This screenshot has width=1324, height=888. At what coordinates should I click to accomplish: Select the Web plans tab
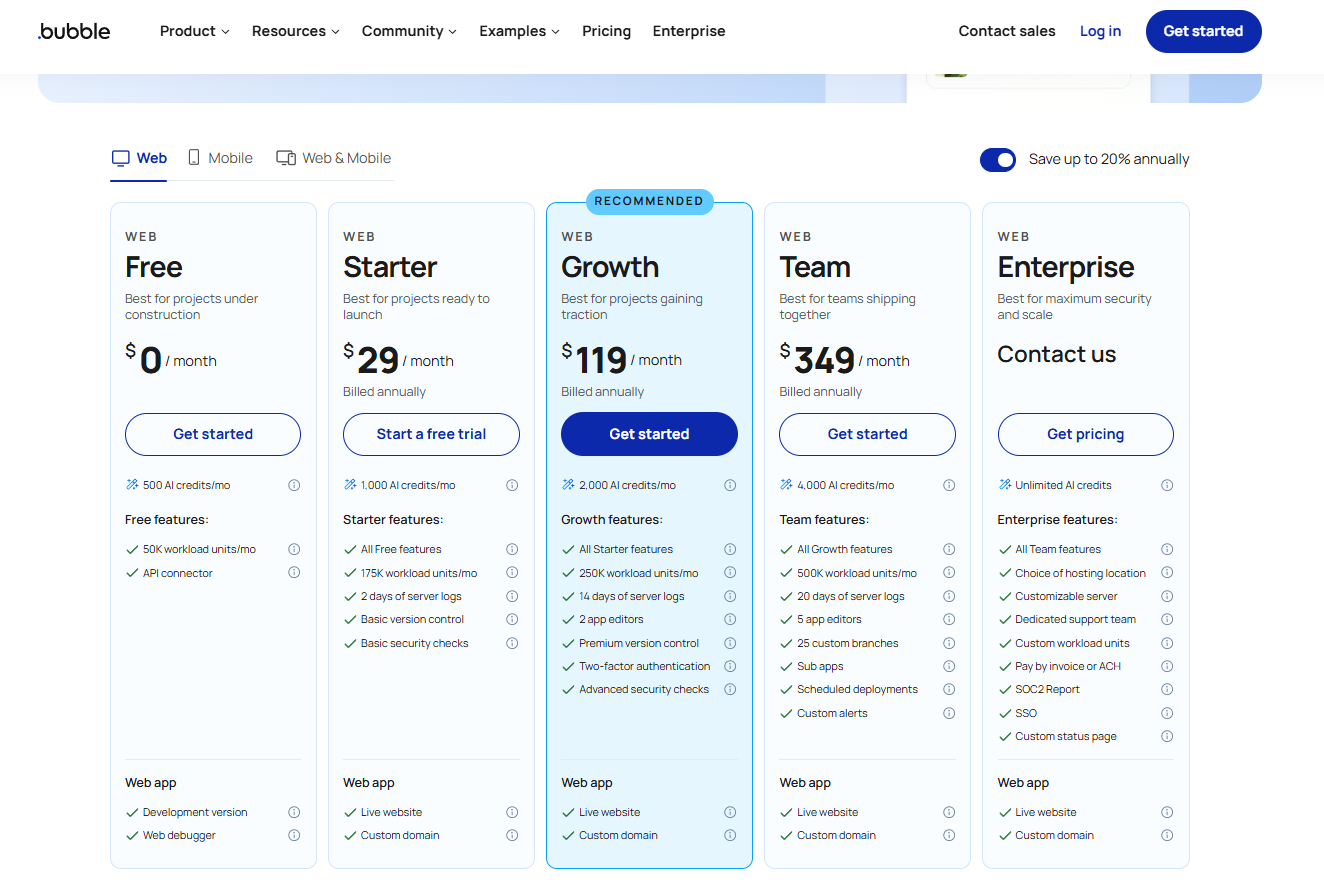pyautogui.click(x=139, y=158)
